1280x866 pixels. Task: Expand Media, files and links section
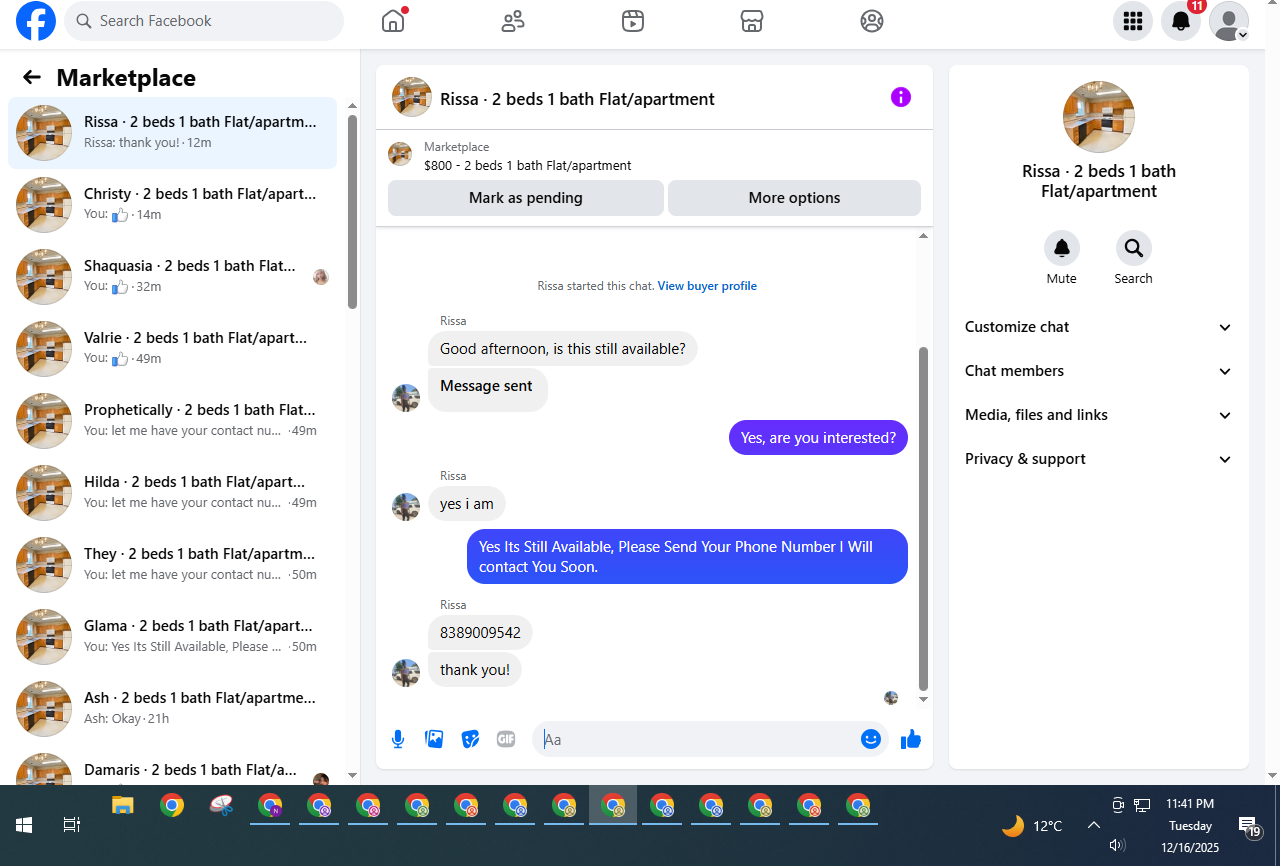[x=1099, y=415]
